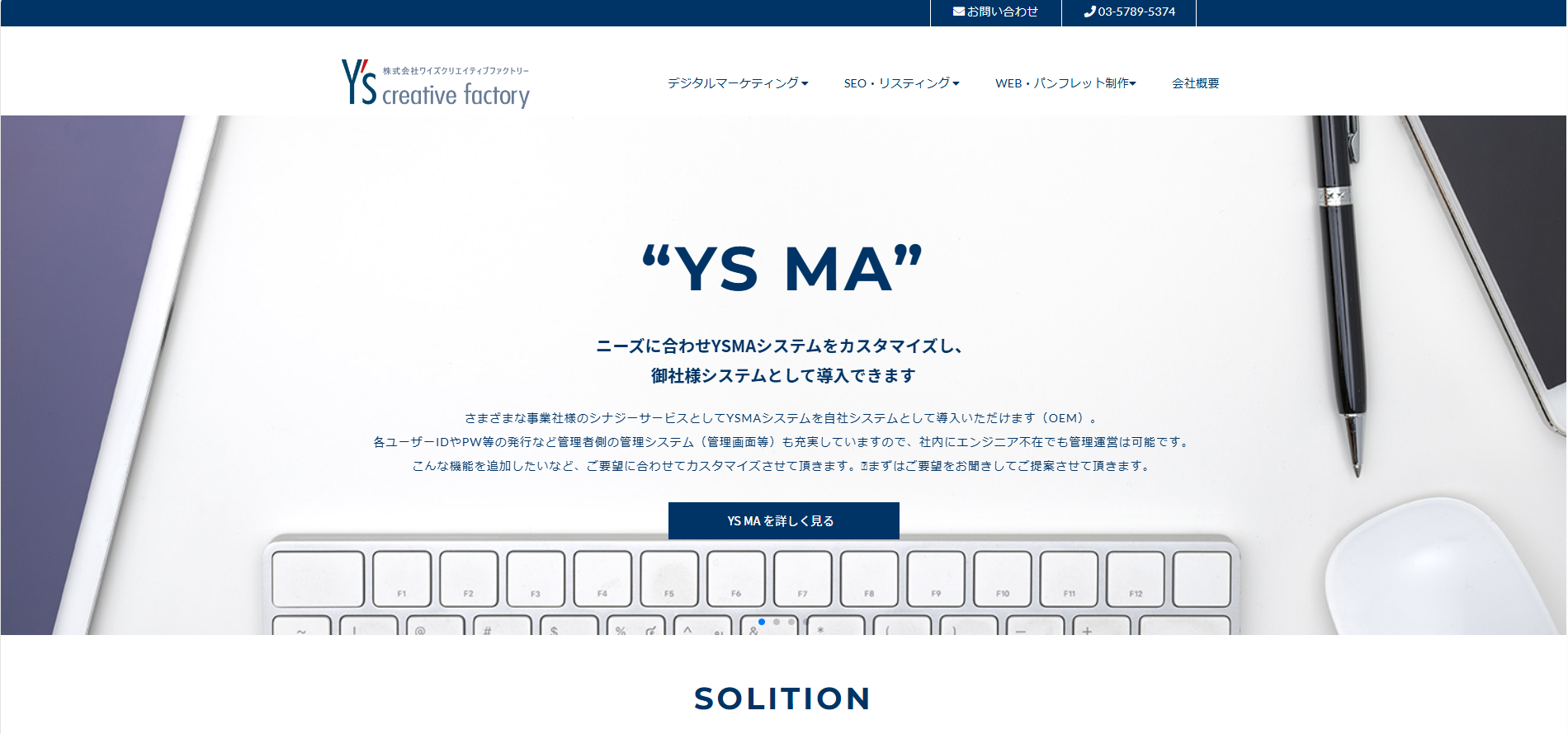Click the SOLITION section heading
The width and height of the screenshot is (1568, 734).
pyautogui.click(x=782, y=699)
